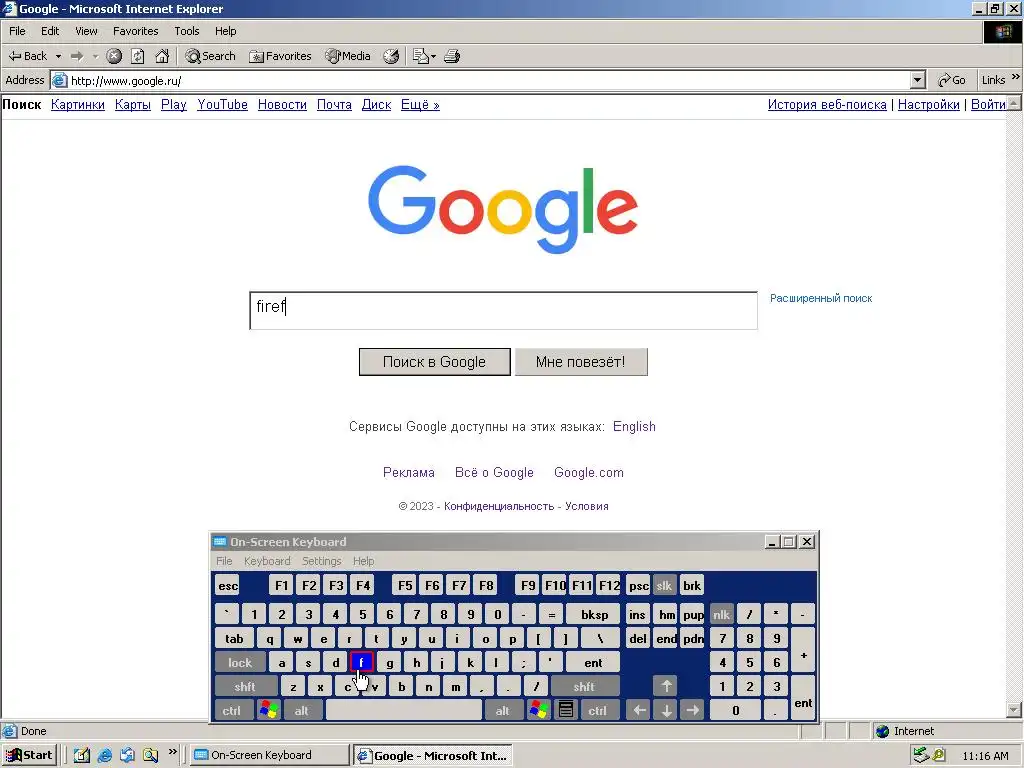Click the right arrow key on keyboard
Screen dimensions: 1024x768
[693, 711]
